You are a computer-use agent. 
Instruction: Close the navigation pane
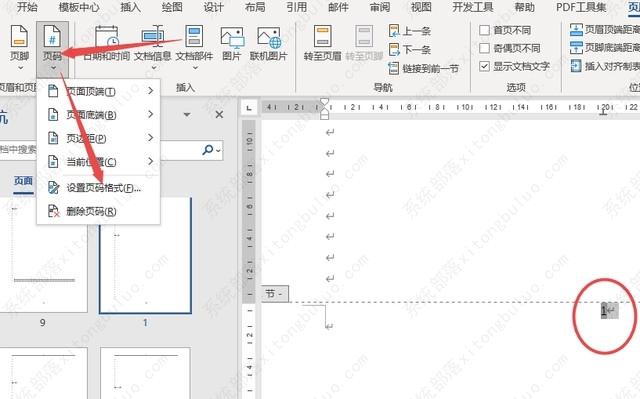[219, 115]
